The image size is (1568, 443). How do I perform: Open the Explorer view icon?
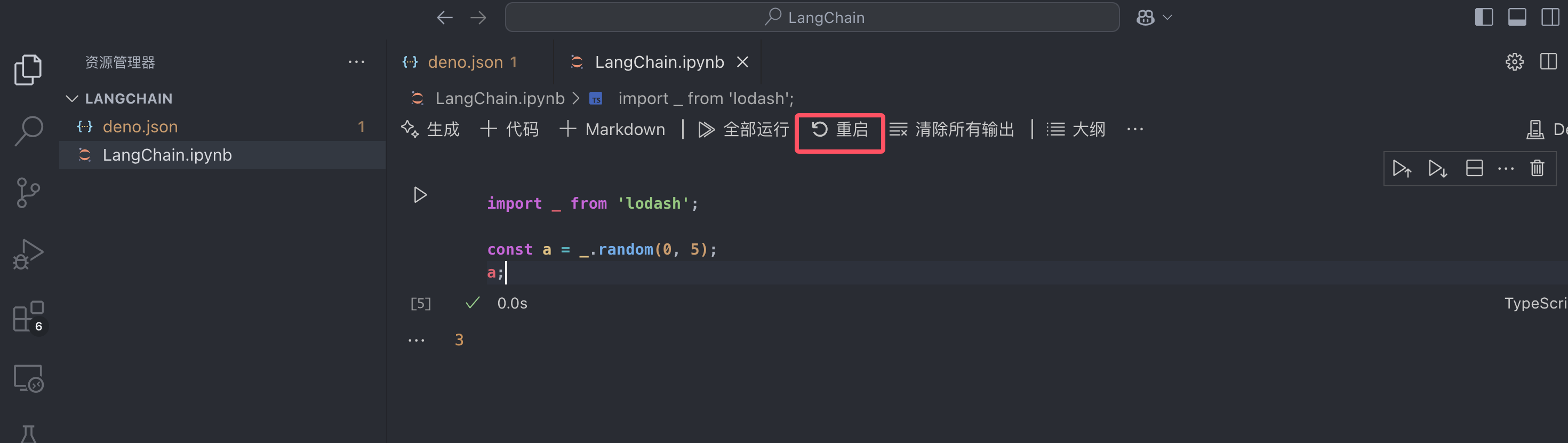click(28, 69)
